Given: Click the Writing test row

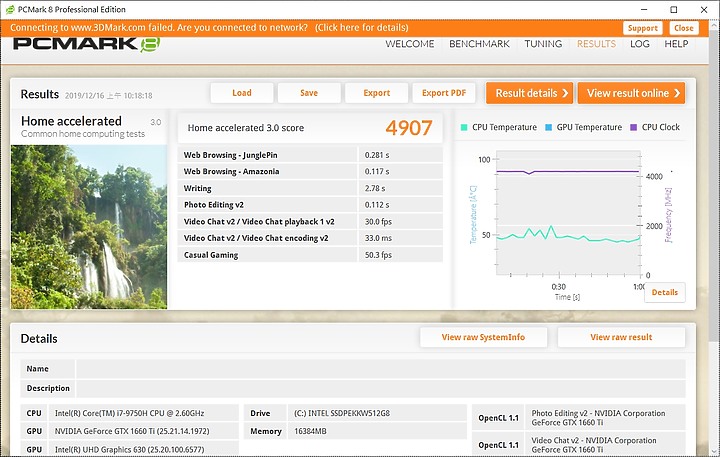Looking at the screenshot, I should tap(310, 188).
